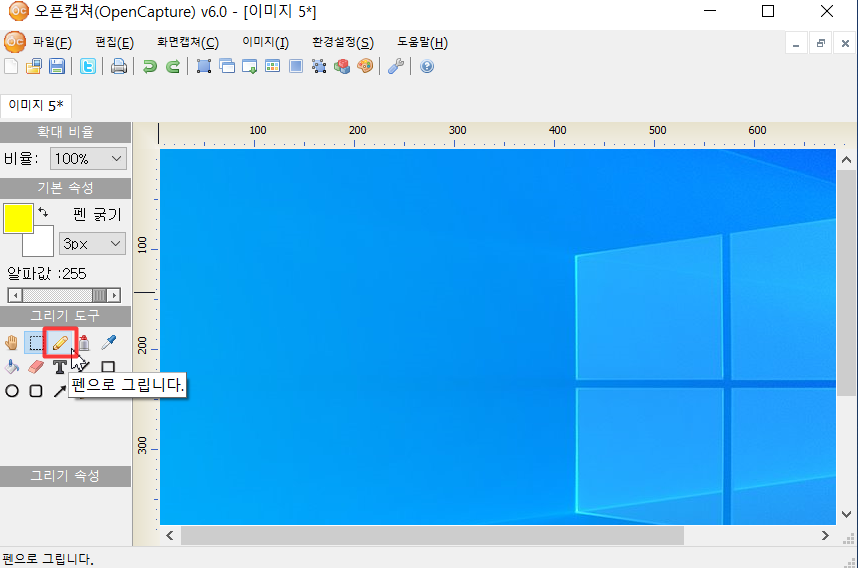Screen dimensions: 858x568
Task: Open the 환경설정(S) menu
Action: [343, 43]
